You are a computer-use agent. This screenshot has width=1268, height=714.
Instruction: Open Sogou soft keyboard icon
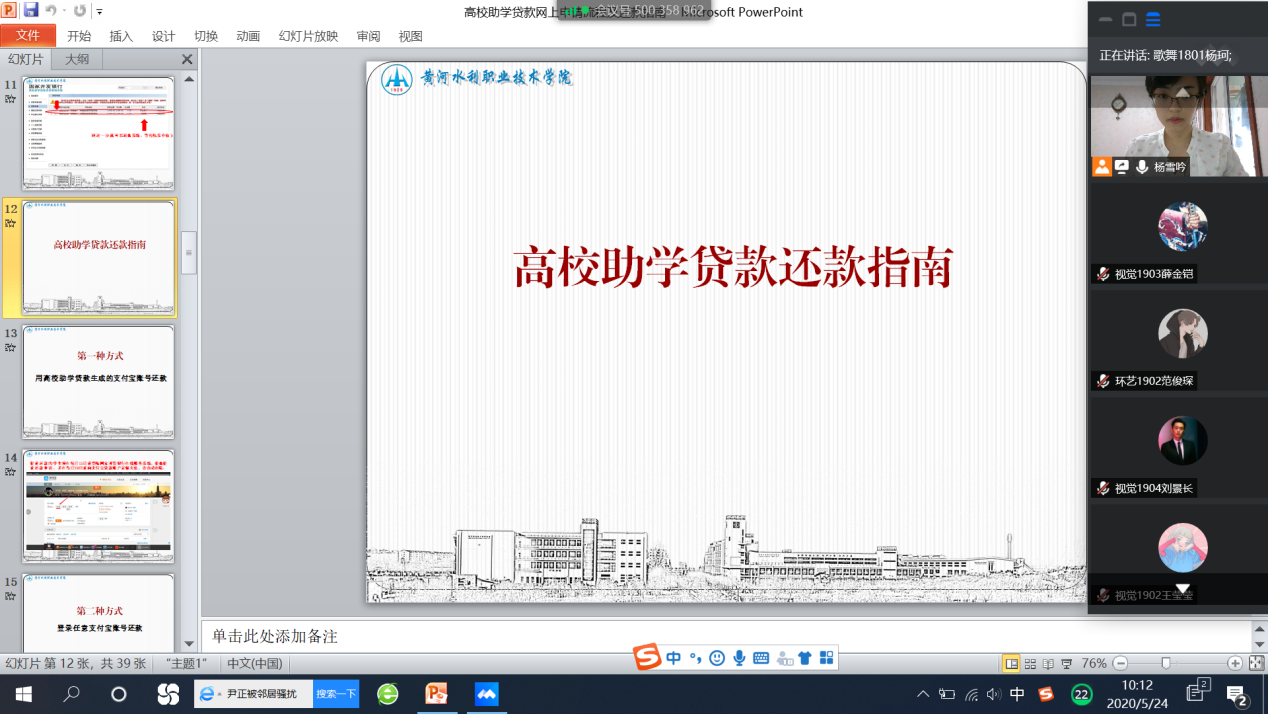pyautogui.click(x=761, y=658)
